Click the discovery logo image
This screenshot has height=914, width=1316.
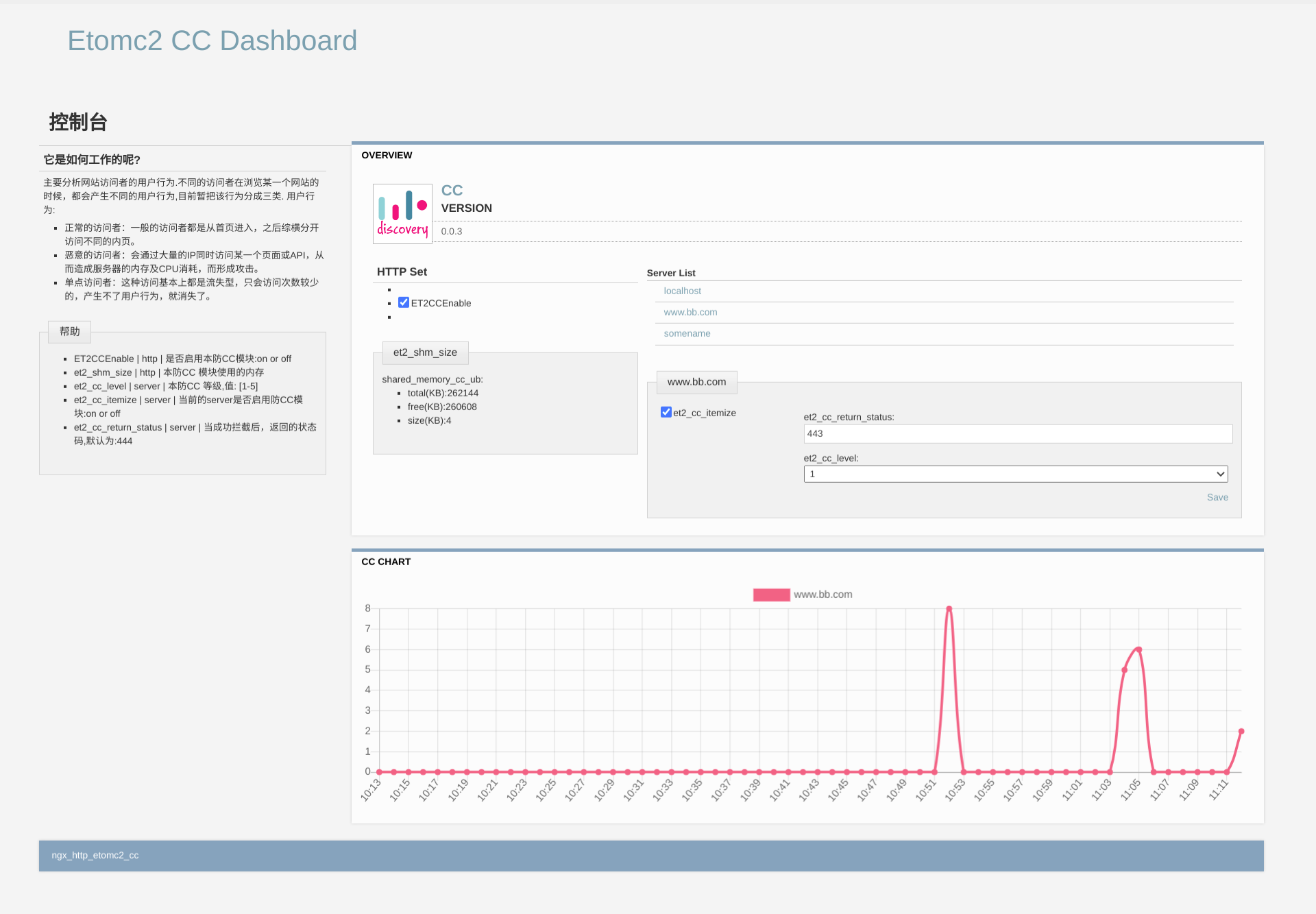402,213
